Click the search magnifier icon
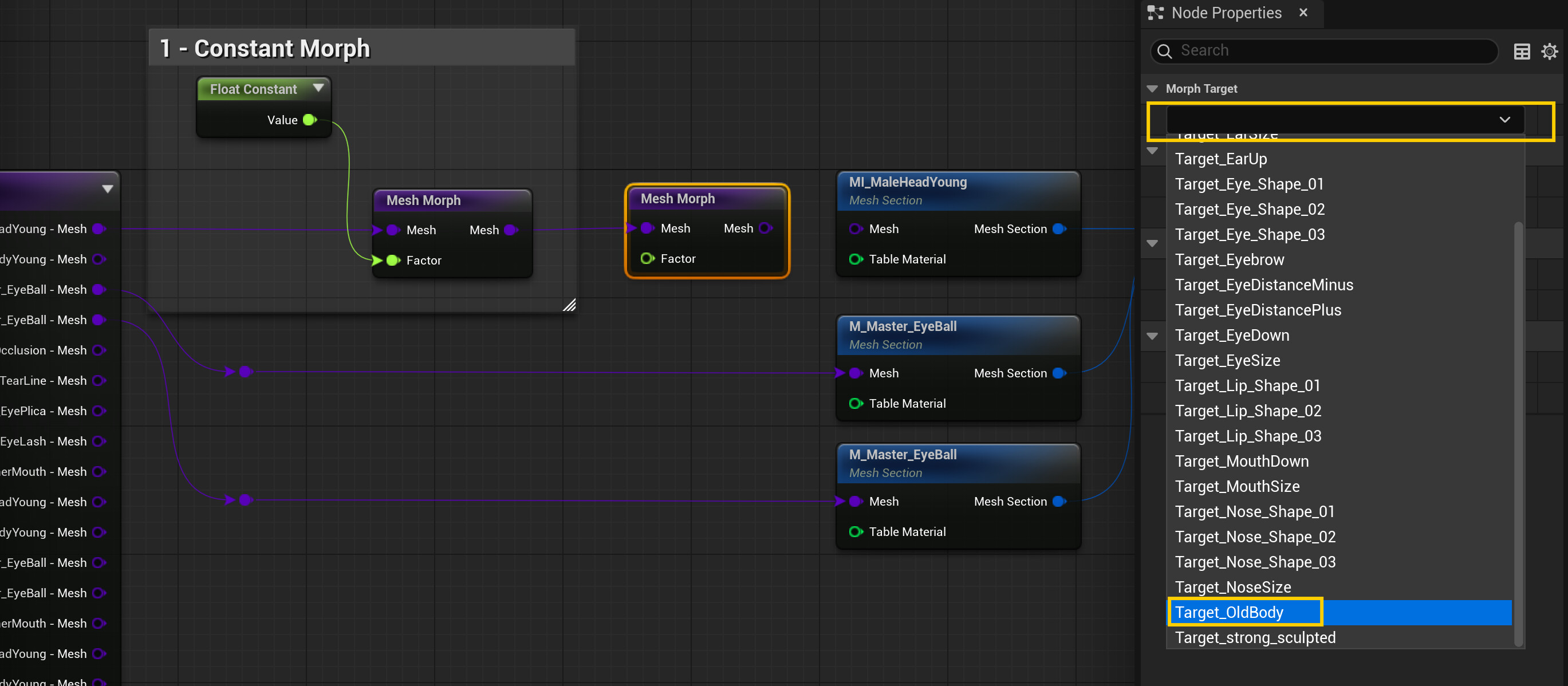 pos(1164,50)
